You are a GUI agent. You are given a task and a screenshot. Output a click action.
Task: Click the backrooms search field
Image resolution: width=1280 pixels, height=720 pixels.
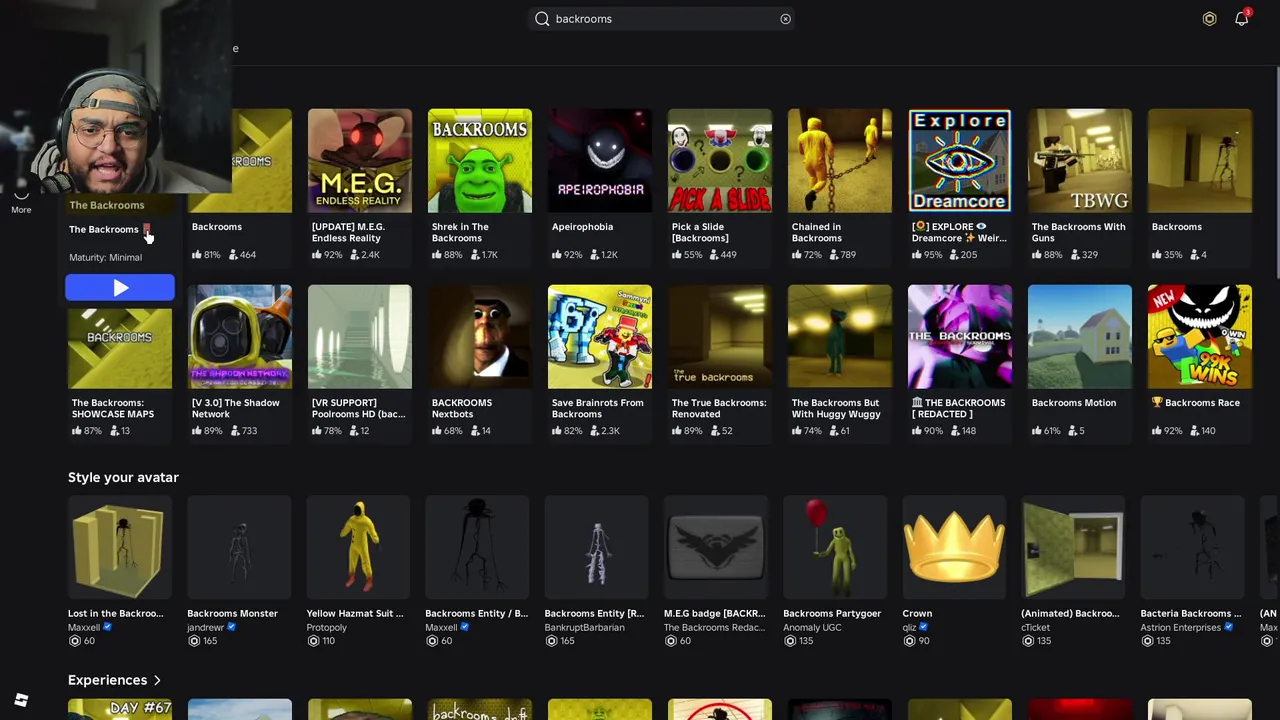coord(662,19)
